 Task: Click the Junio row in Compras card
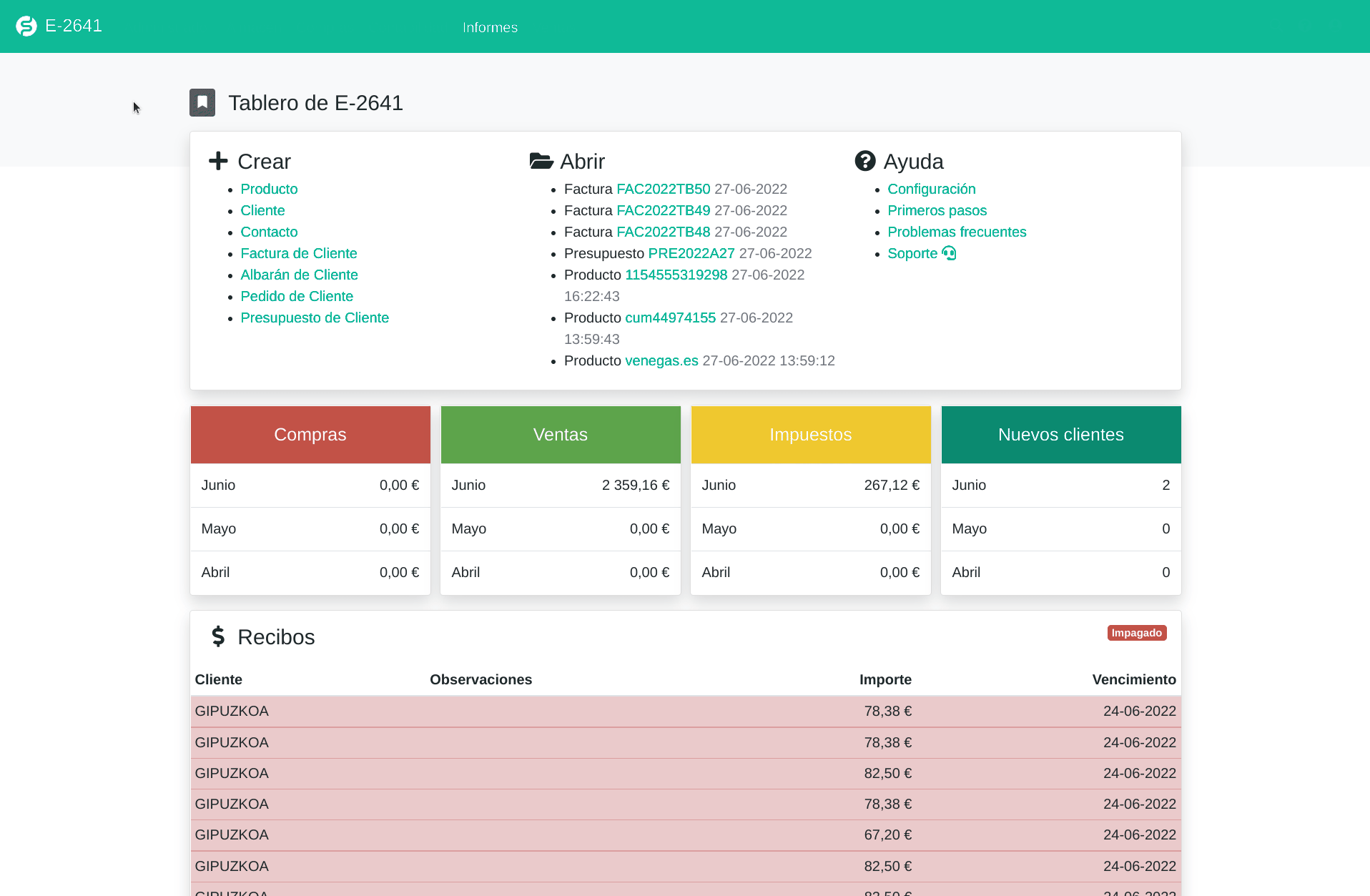coord(310,486)
